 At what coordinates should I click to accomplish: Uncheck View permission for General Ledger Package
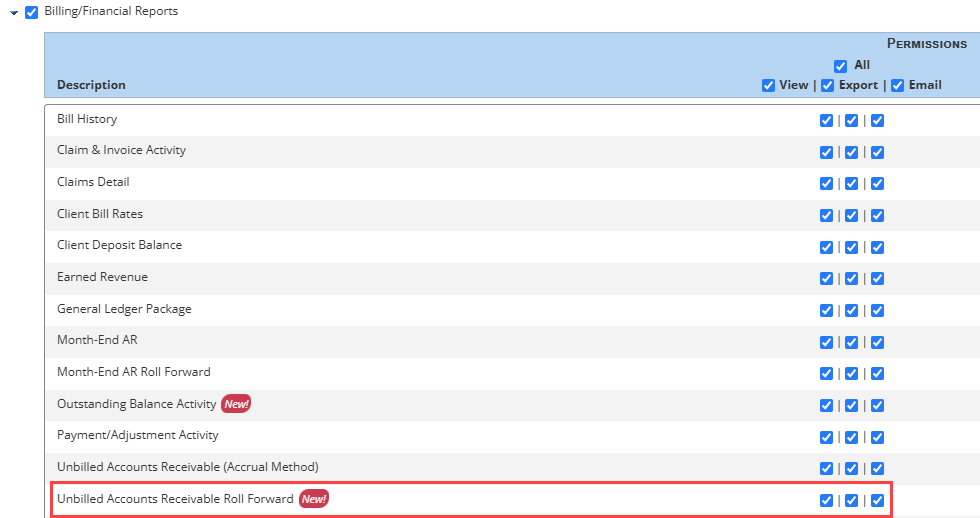click(x=826, y=311)
